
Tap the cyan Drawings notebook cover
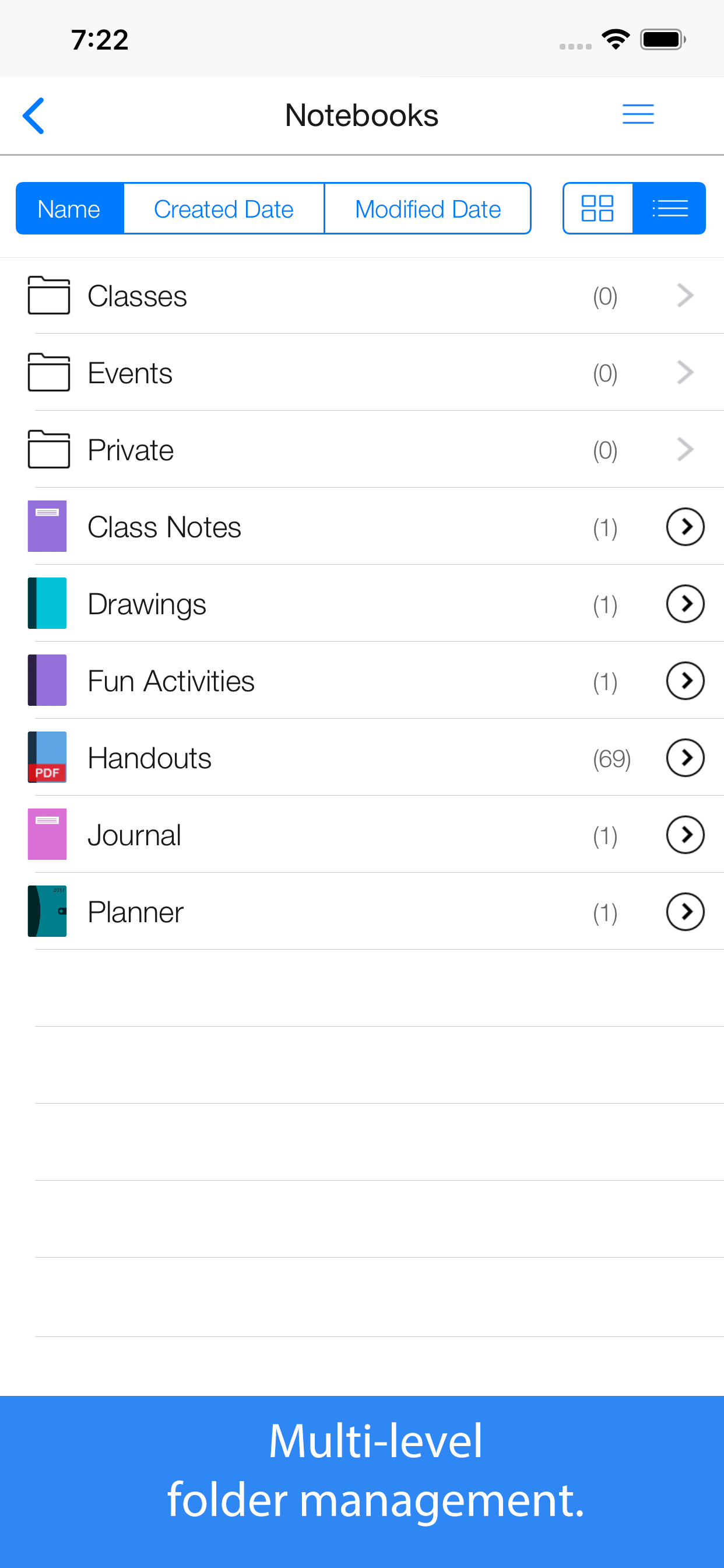[47, 603]
